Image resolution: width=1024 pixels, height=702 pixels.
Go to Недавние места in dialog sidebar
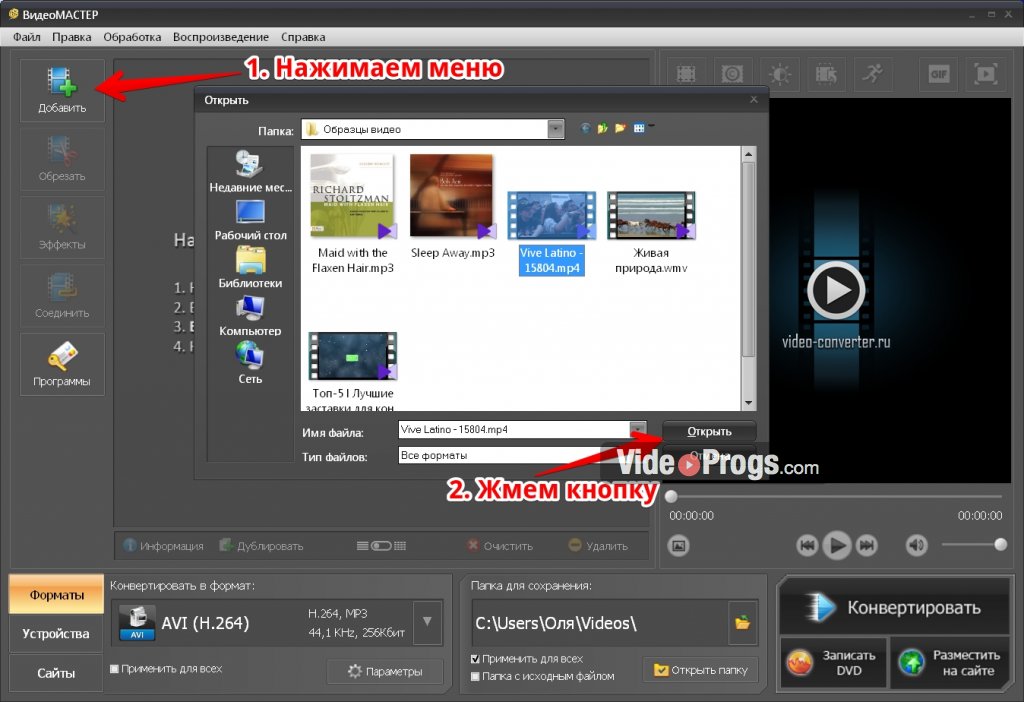tap(250, 172)
